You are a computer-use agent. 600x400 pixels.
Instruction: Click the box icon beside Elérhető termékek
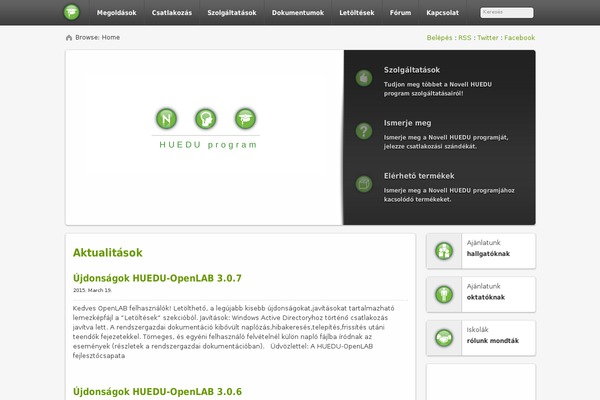tap(364, 184)
